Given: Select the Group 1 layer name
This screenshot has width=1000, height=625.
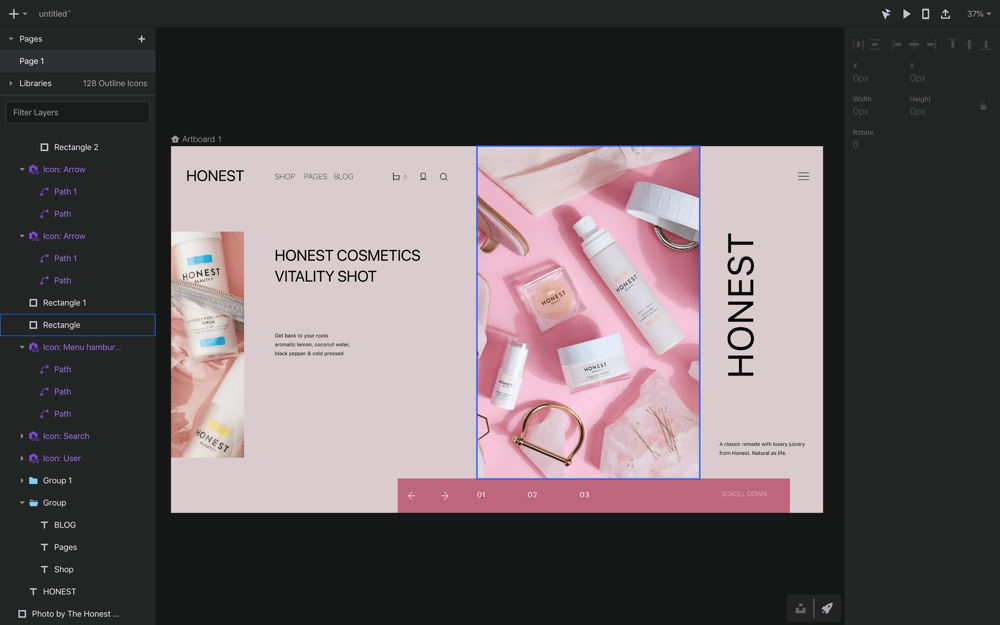Looking at the screenshot, I should (x=57, y=481).
